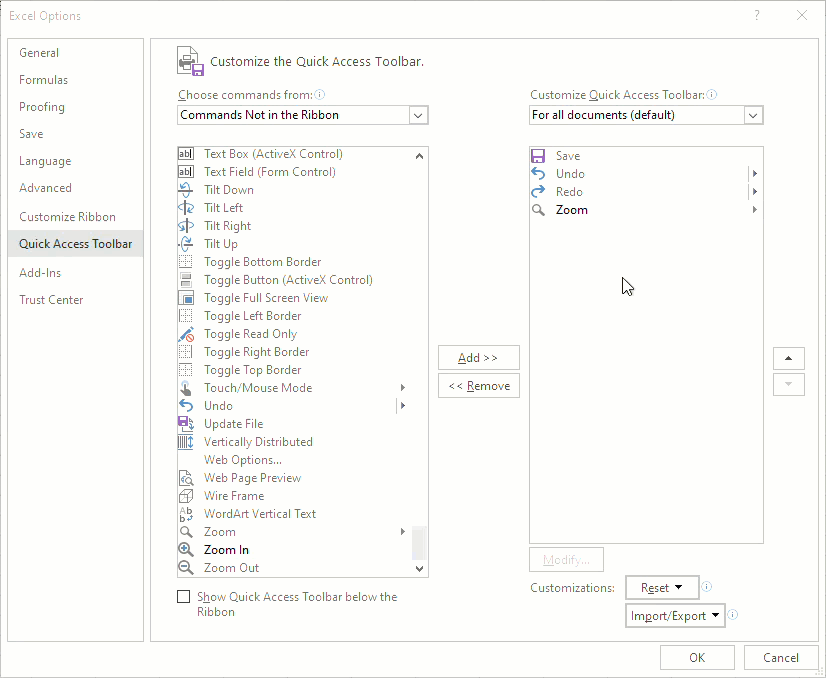Select the Text Box (ActiveX Control) icon
The width and height of the screenshot is (826, 678).
pyautogui.click(x=185, y=154)
